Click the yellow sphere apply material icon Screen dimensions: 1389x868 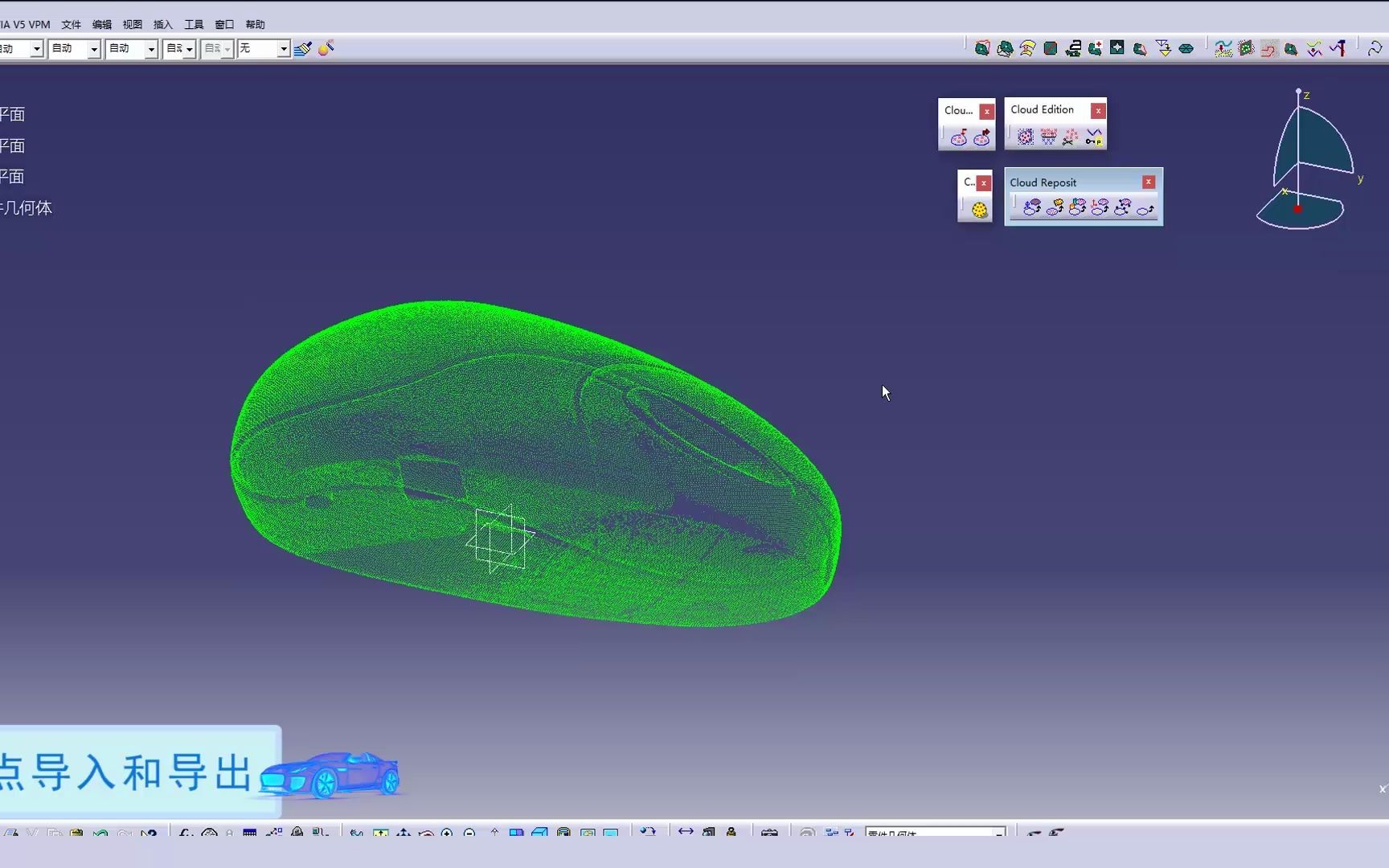(x=326, y=49)
